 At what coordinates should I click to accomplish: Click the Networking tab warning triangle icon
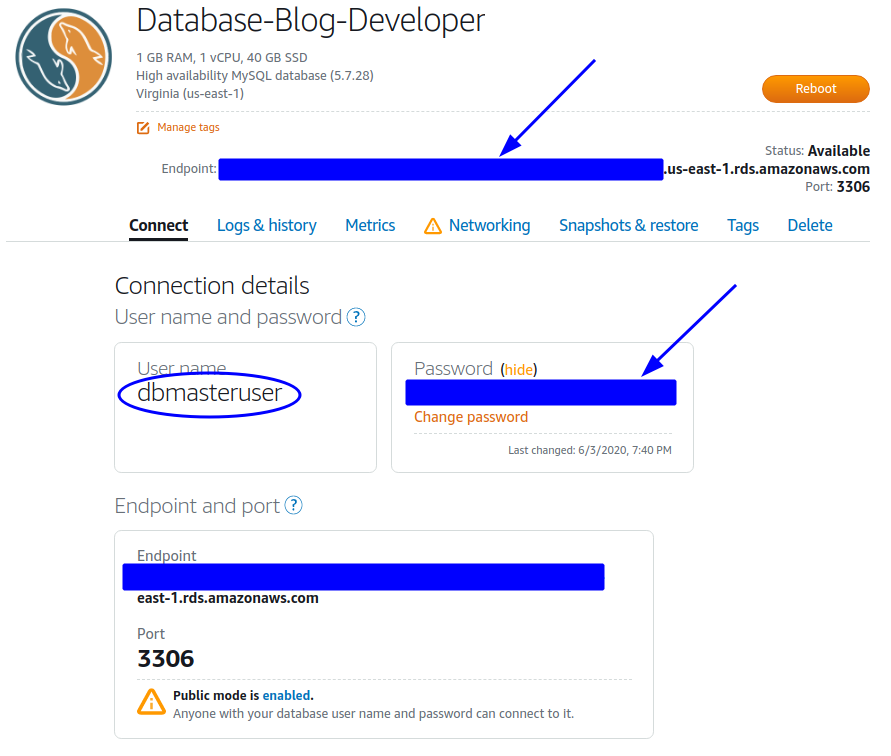(x=432, y=226)
